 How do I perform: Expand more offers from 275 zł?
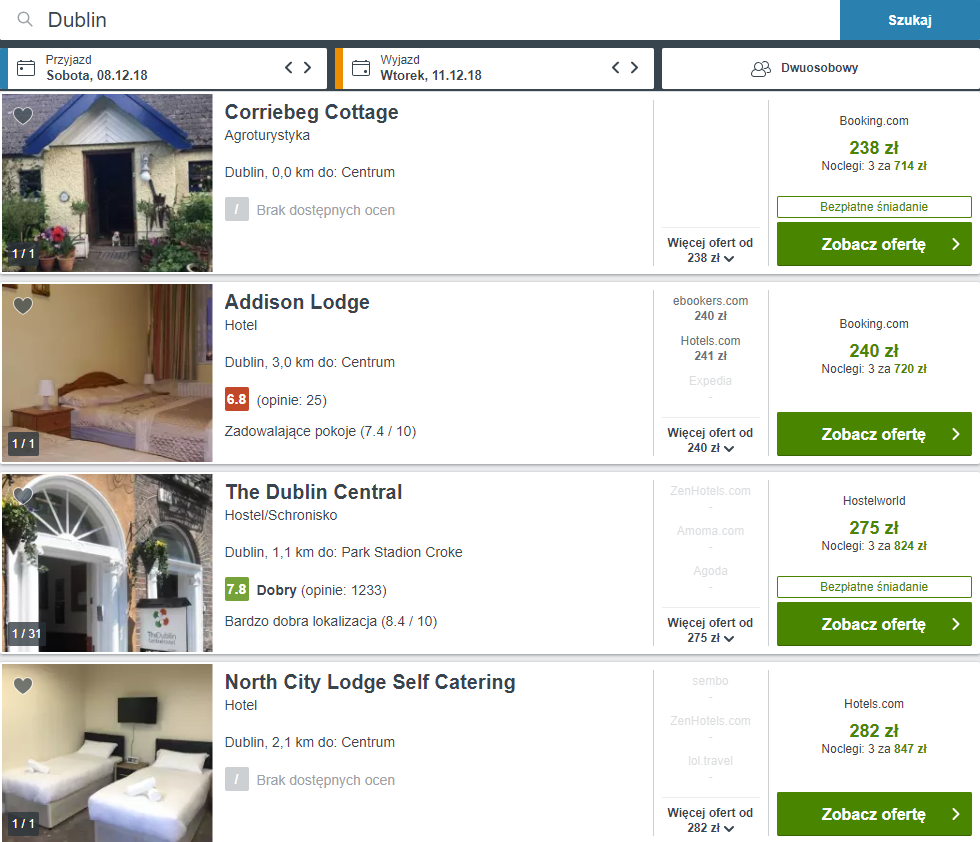710,630
